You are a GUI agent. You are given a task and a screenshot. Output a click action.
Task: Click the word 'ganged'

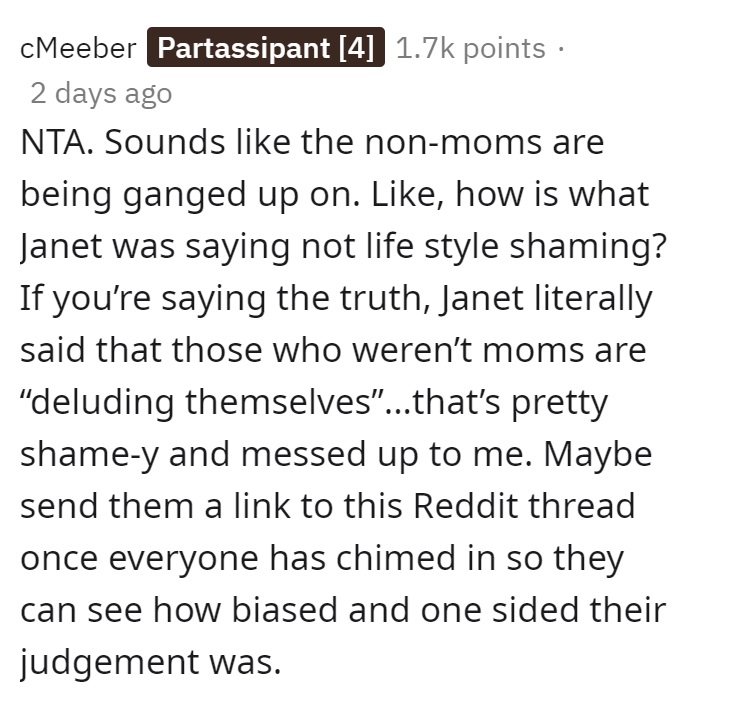184,195
